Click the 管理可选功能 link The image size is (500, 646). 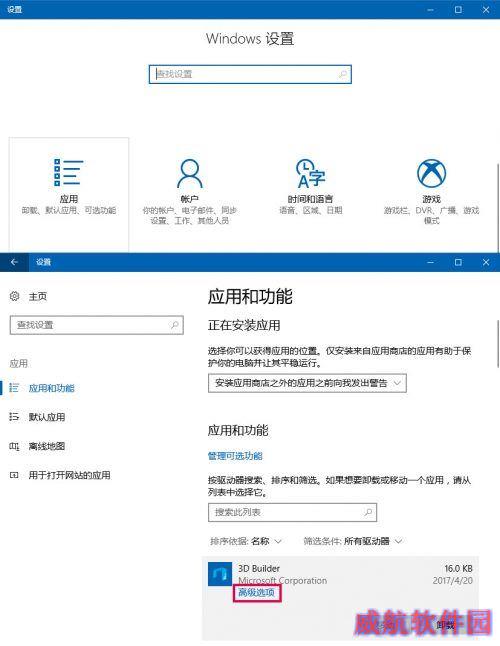[235, 456]
